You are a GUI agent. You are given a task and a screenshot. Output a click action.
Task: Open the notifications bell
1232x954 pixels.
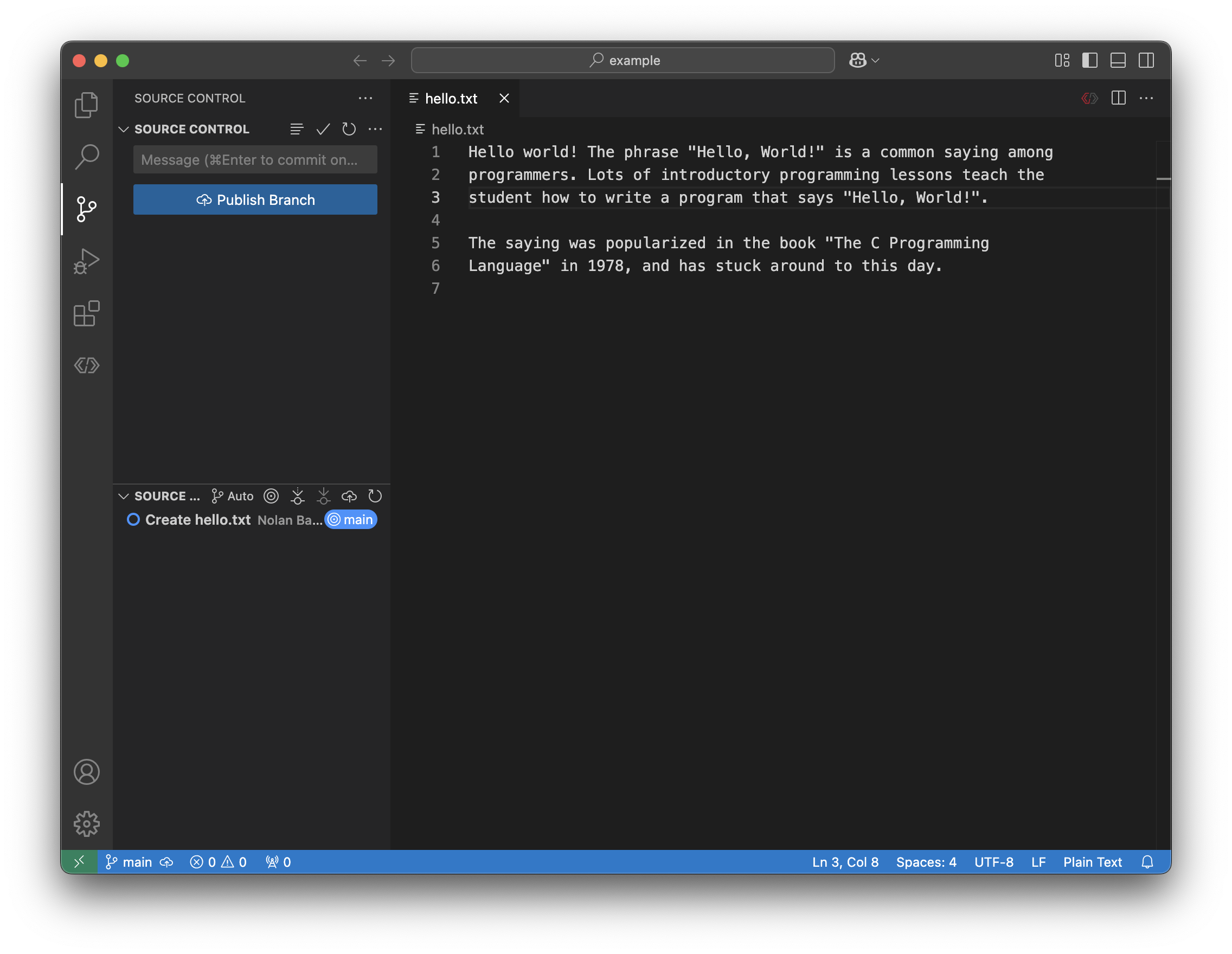(x=1147, y=862)
